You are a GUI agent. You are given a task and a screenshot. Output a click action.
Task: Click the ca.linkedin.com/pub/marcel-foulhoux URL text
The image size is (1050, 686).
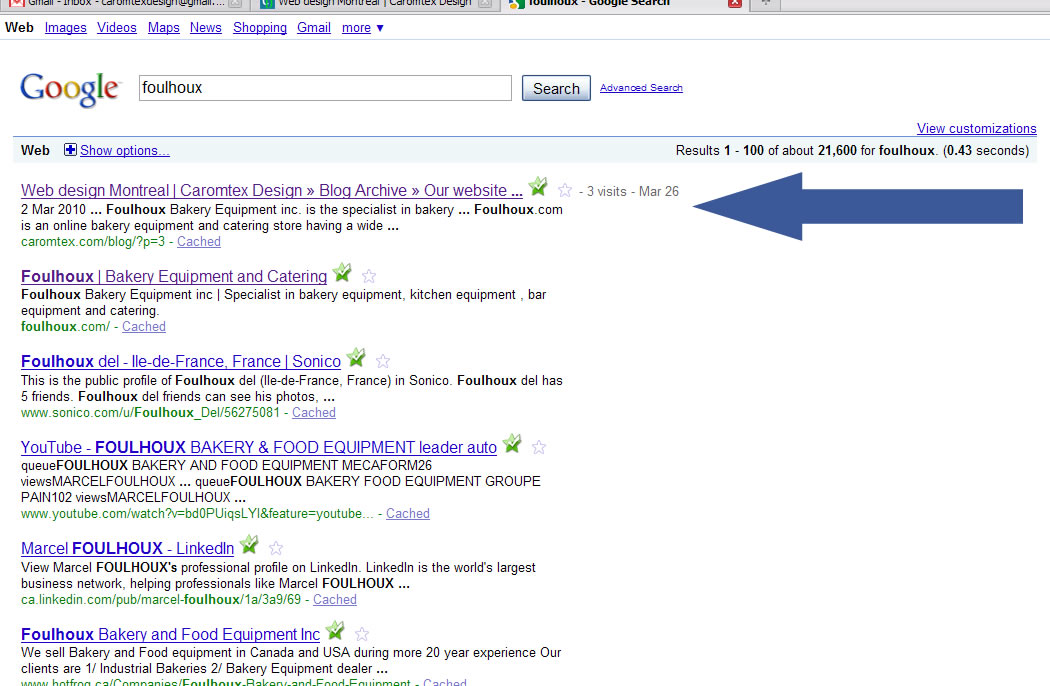click(x=161, y=600)
